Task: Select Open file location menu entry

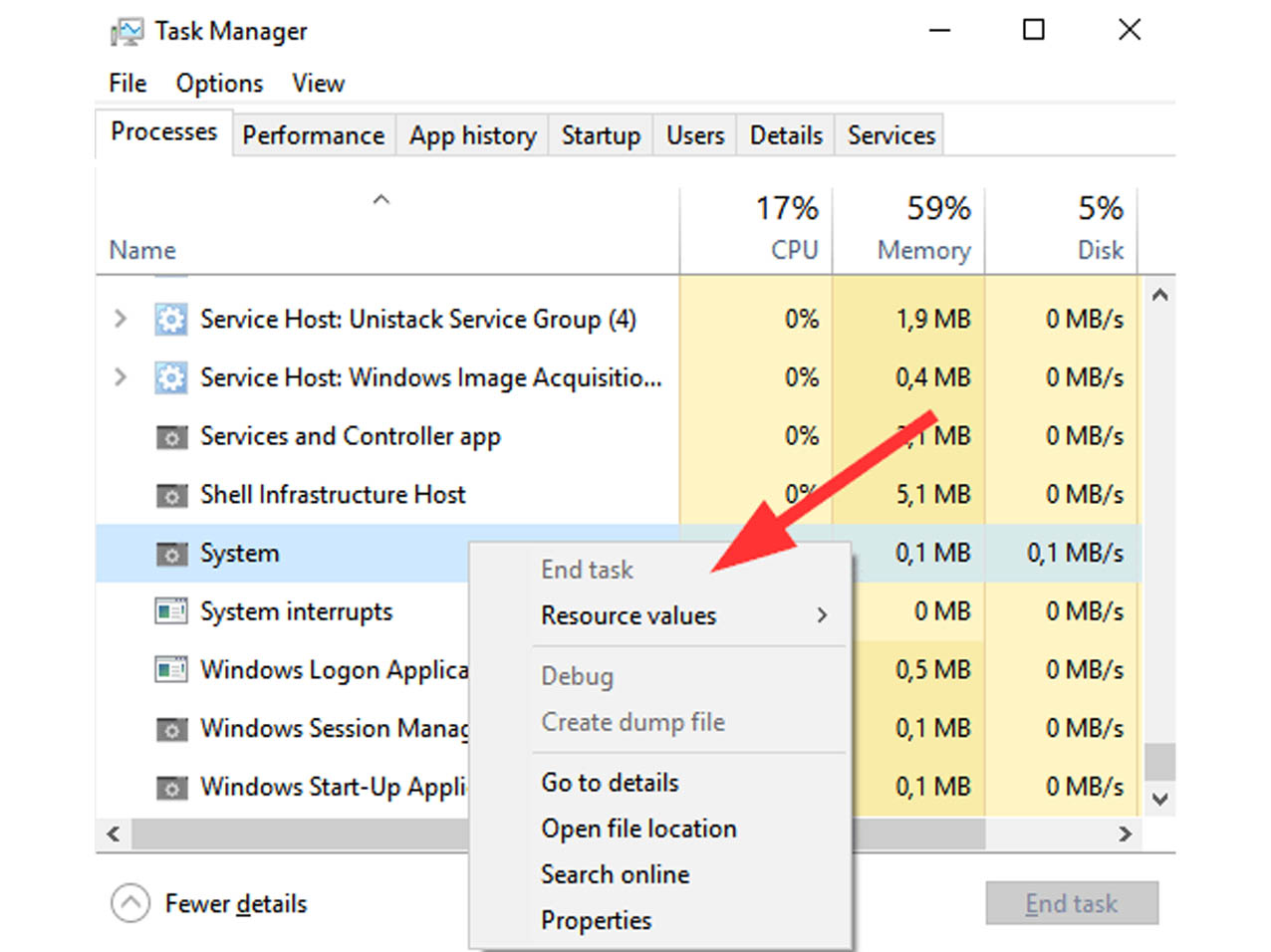Action: [x=638, y=829]
